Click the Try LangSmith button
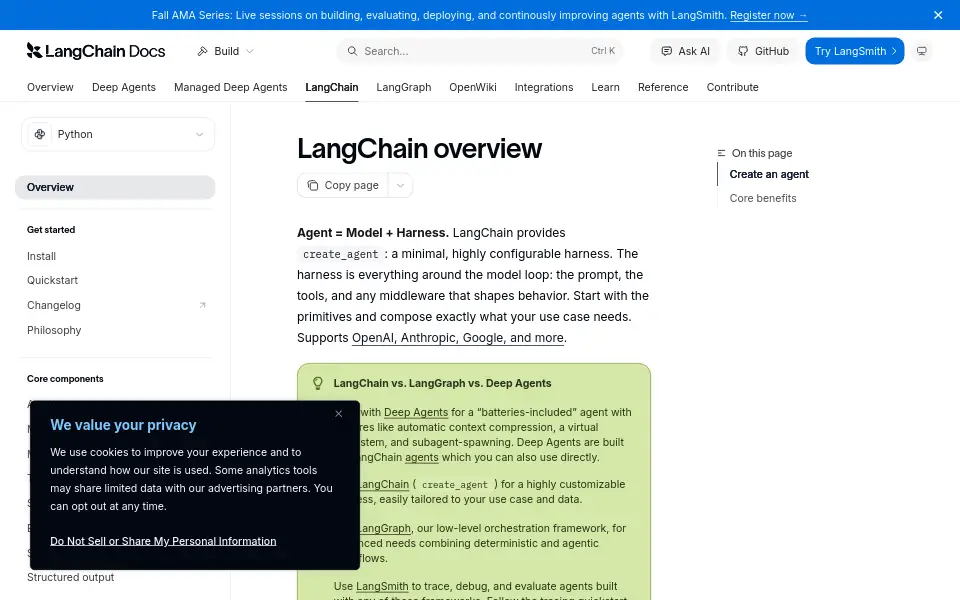 coord(854,51)
